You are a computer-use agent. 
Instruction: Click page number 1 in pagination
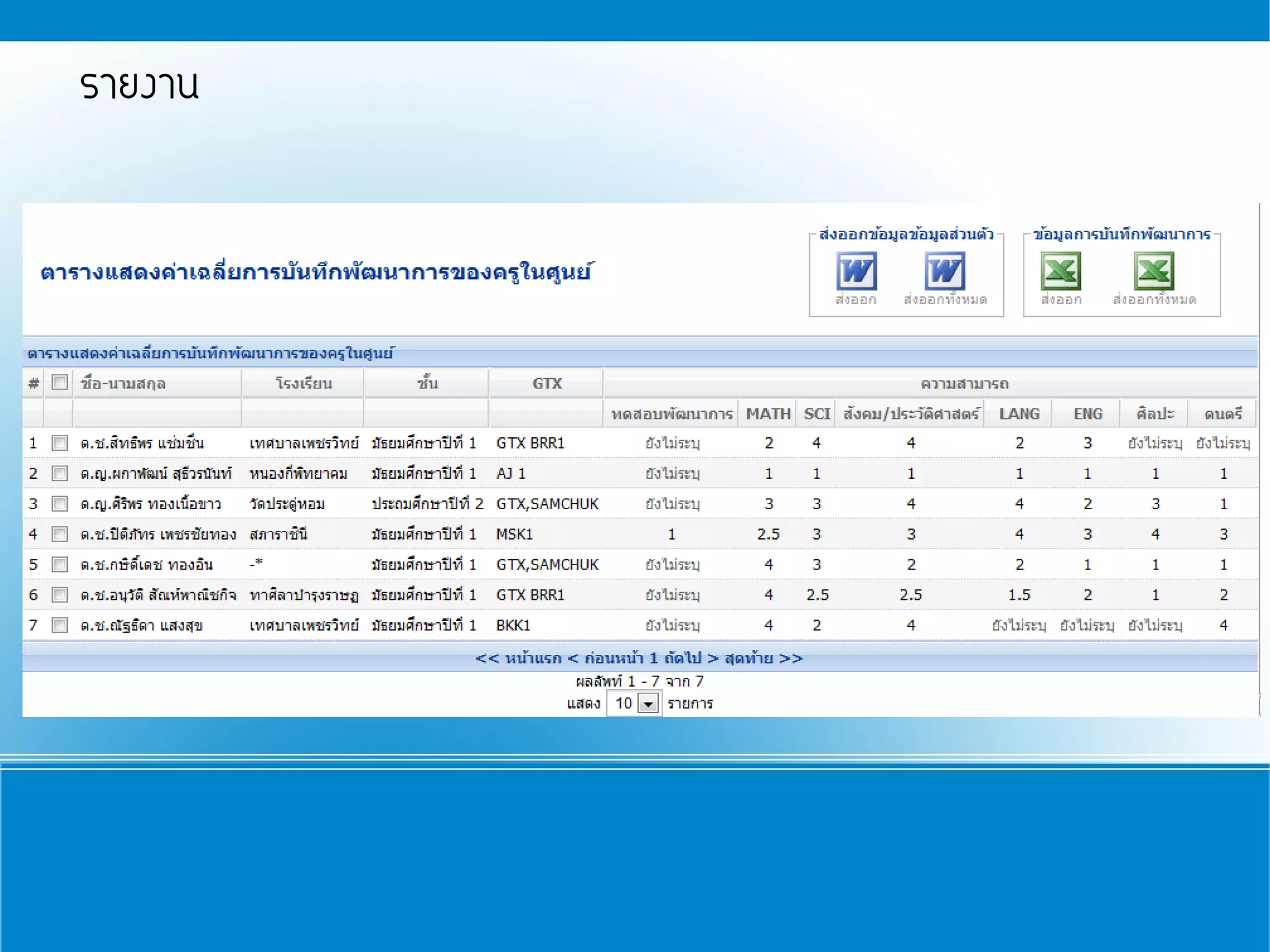(654, 658)
